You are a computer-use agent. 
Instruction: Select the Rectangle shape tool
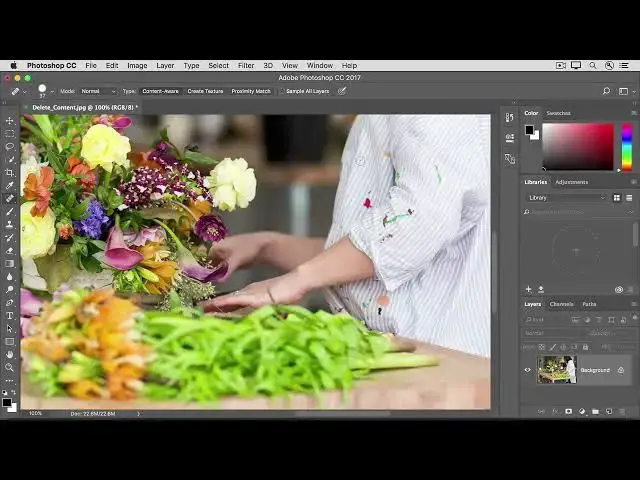pyautogui.click(x=10, y=342)
